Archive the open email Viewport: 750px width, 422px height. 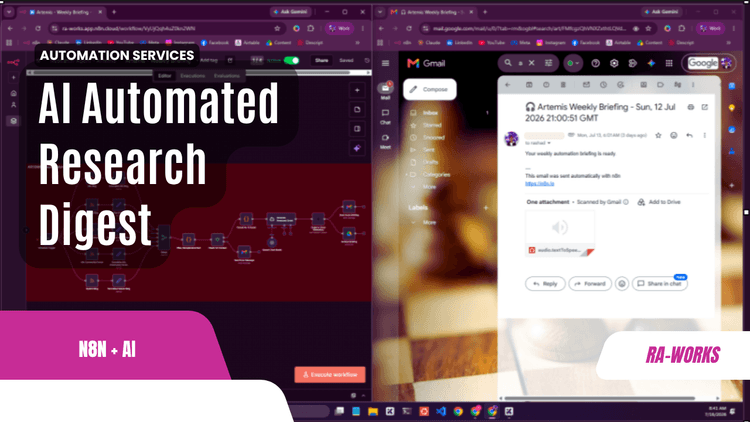(x=529, y=85)
